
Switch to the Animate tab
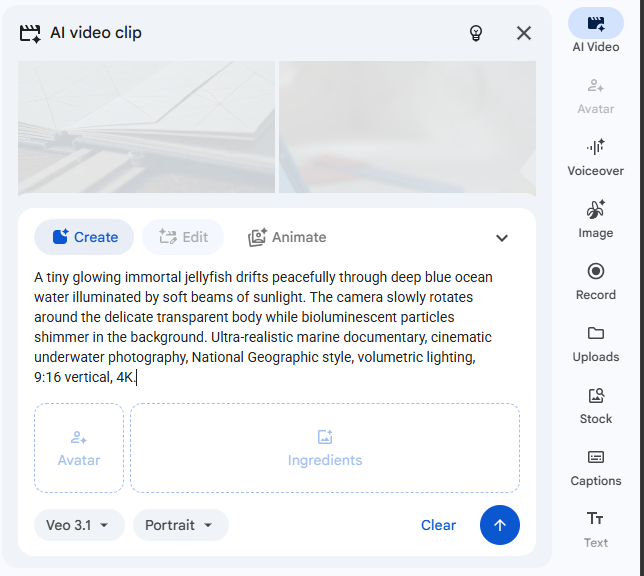(287, 237)
